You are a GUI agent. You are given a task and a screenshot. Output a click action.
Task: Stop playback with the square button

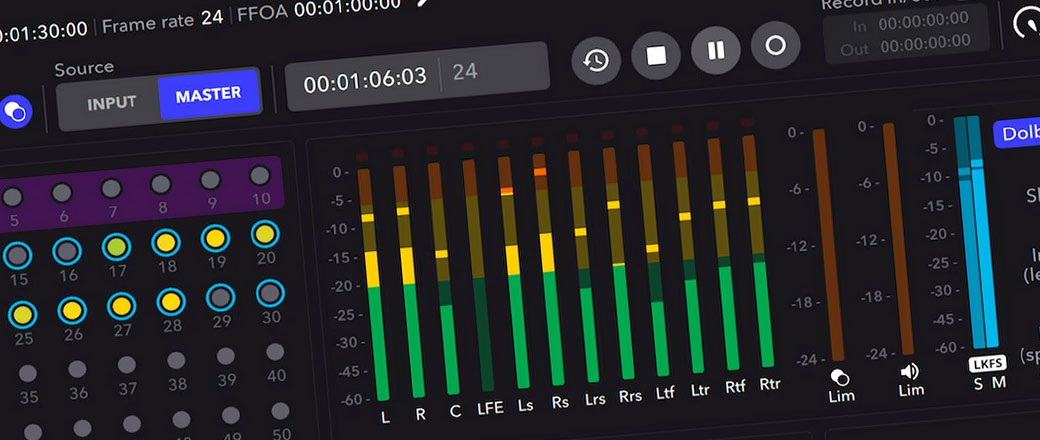tap(656, 55)
